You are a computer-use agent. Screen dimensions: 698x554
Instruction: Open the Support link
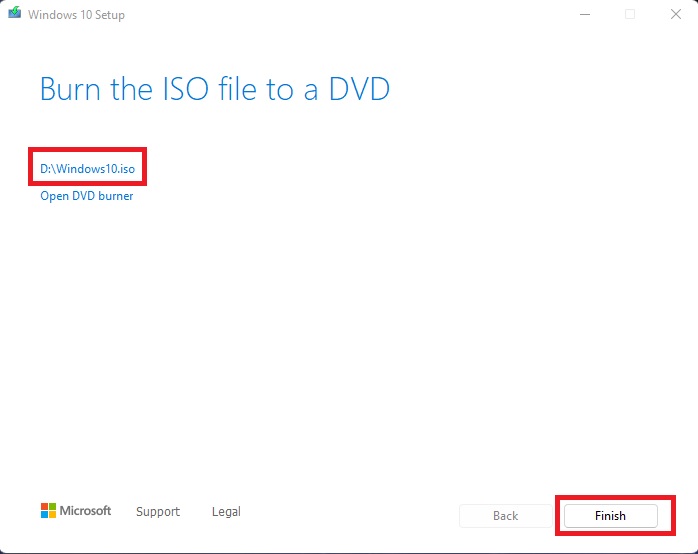[x=158, y=512]
